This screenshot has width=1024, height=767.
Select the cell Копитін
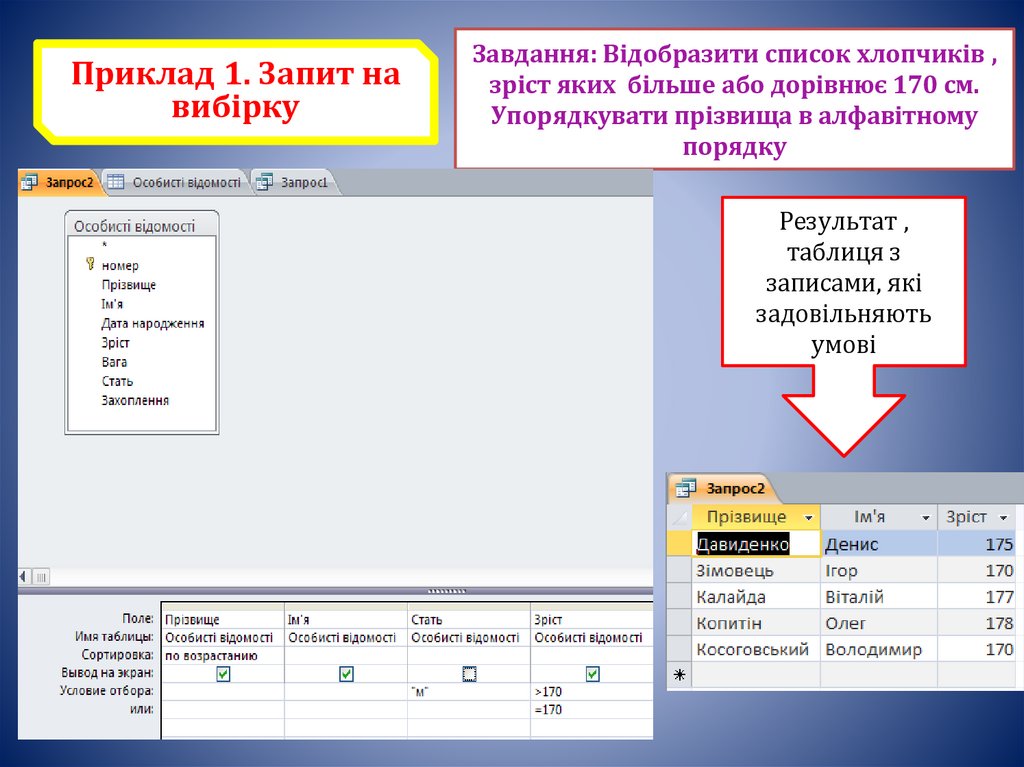coord(756,623)
